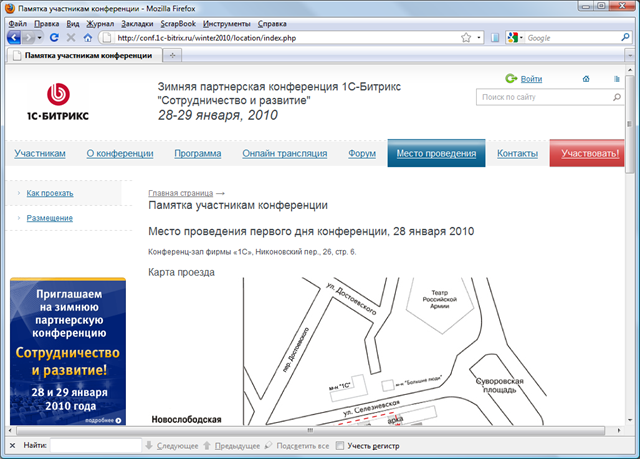
Task: Open the Участникам navigation link
Action: point(40,153)
